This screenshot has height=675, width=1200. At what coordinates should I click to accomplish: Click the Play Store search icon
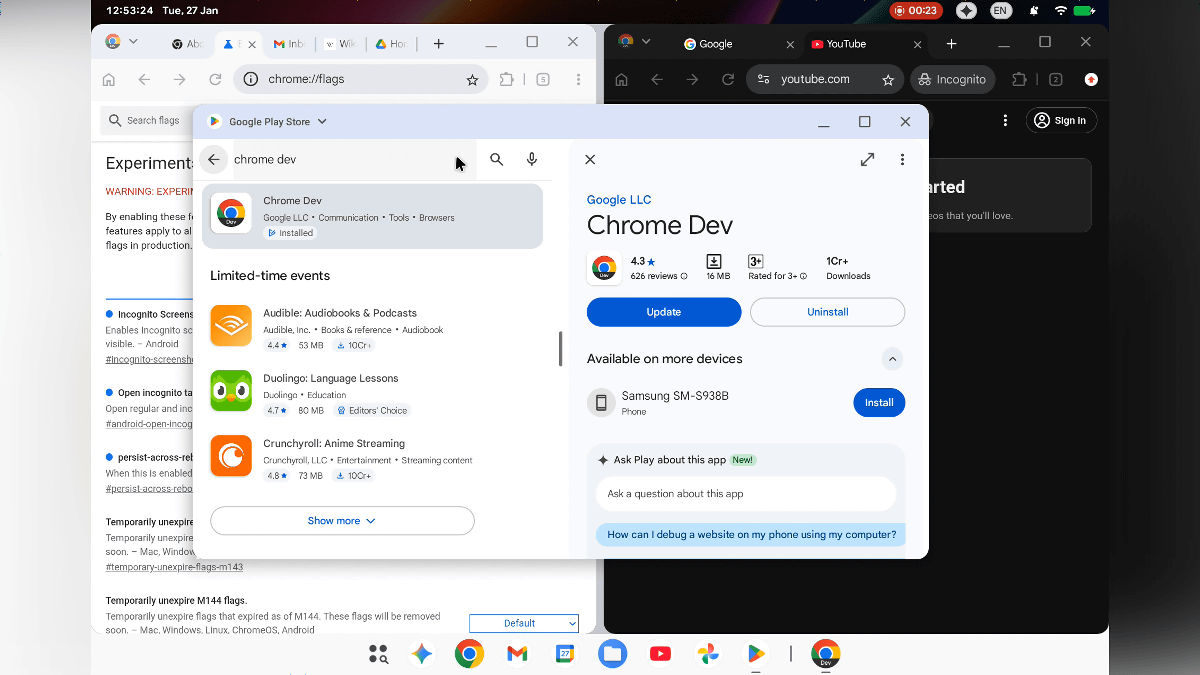tap(496, 159)
